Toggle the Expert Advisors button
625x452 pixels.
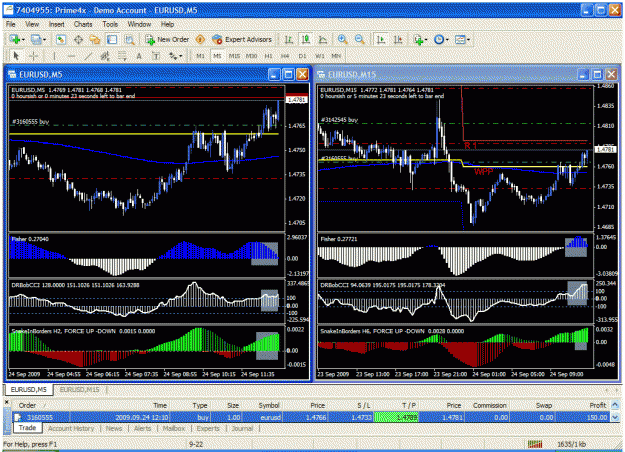242,39
